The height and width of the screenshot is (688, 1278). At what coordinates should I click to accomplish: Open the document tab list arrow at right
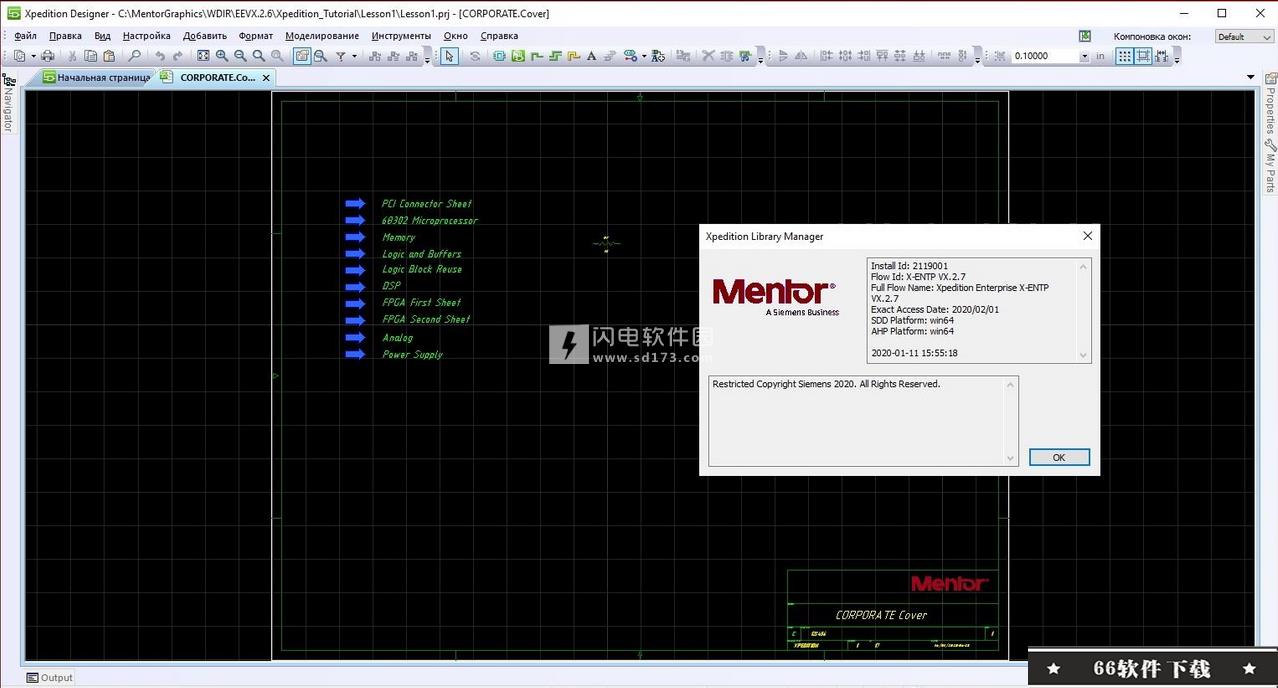tap(1250, 77)
